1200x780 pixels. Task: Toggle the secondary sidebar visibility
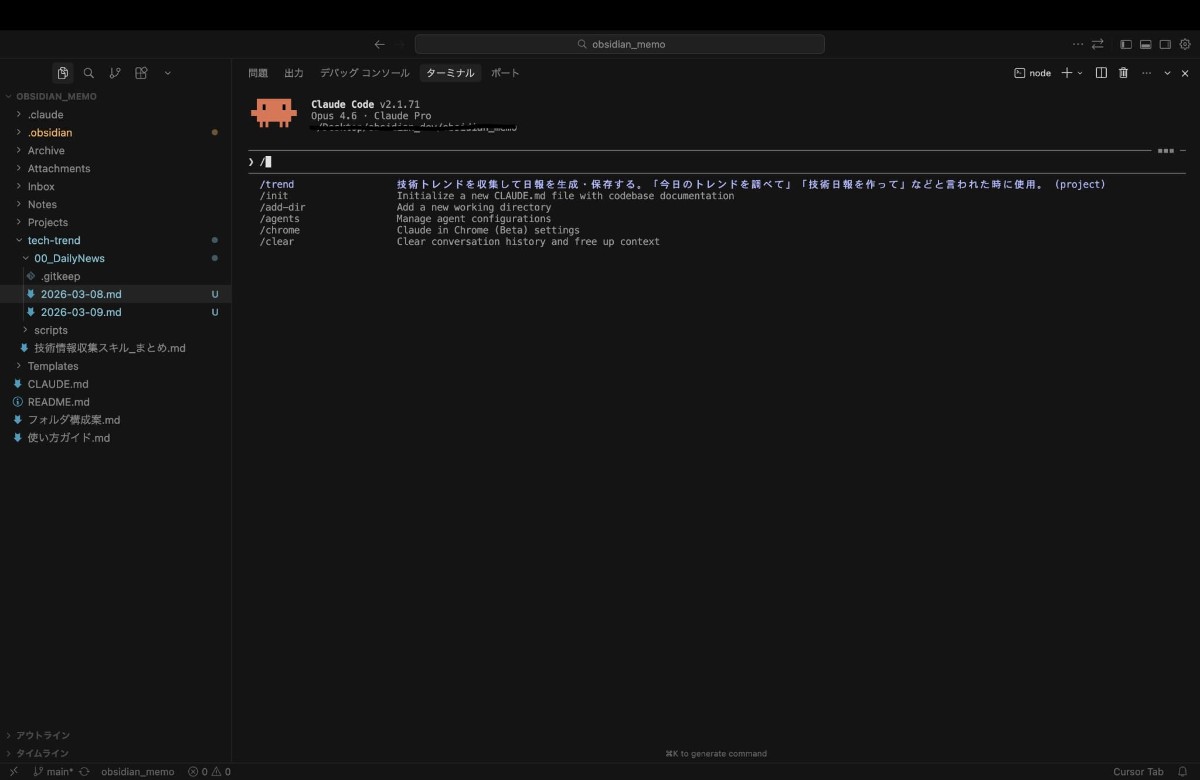click(1165, 44)
